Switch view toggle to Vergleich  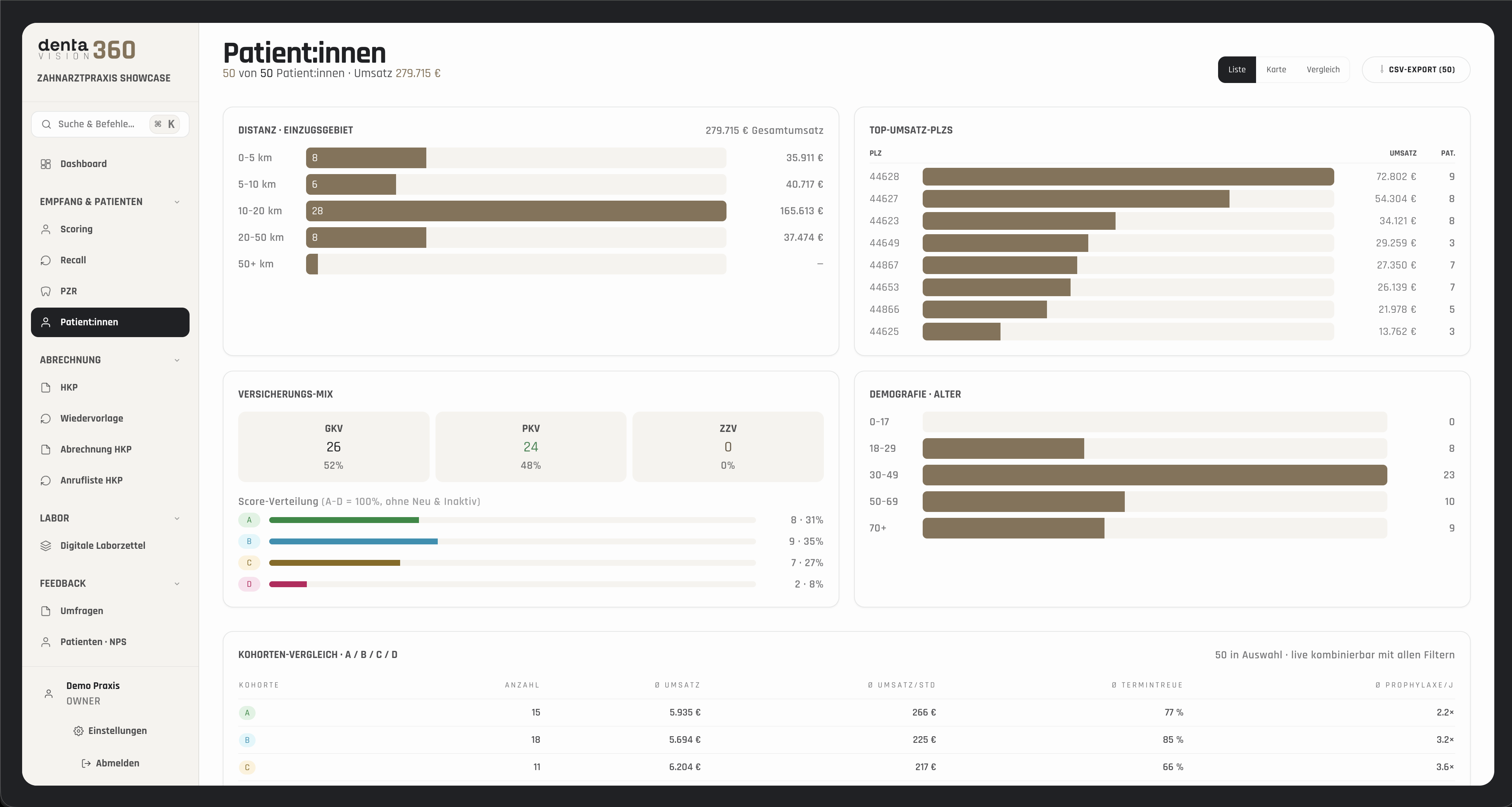point(1323,69)
